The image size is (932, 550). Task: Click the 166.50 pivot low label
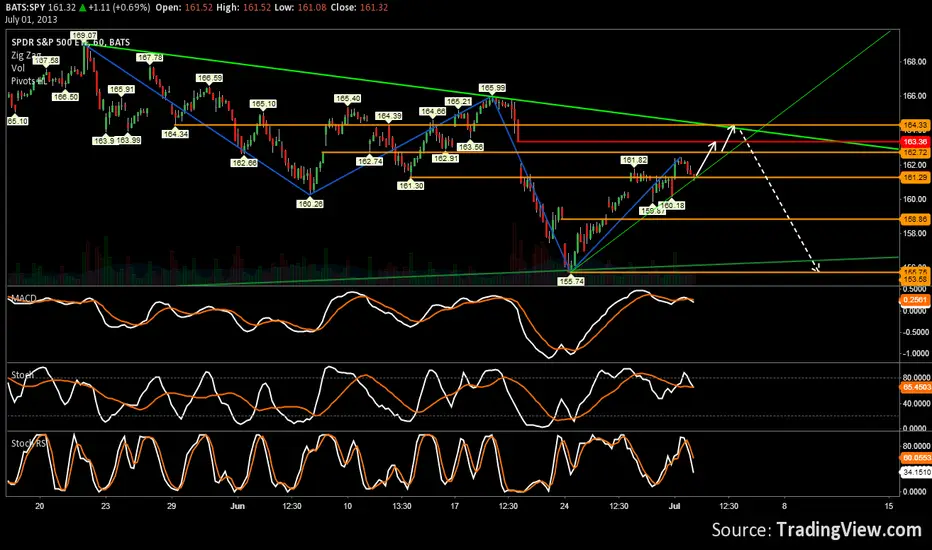tap(65, 96)
